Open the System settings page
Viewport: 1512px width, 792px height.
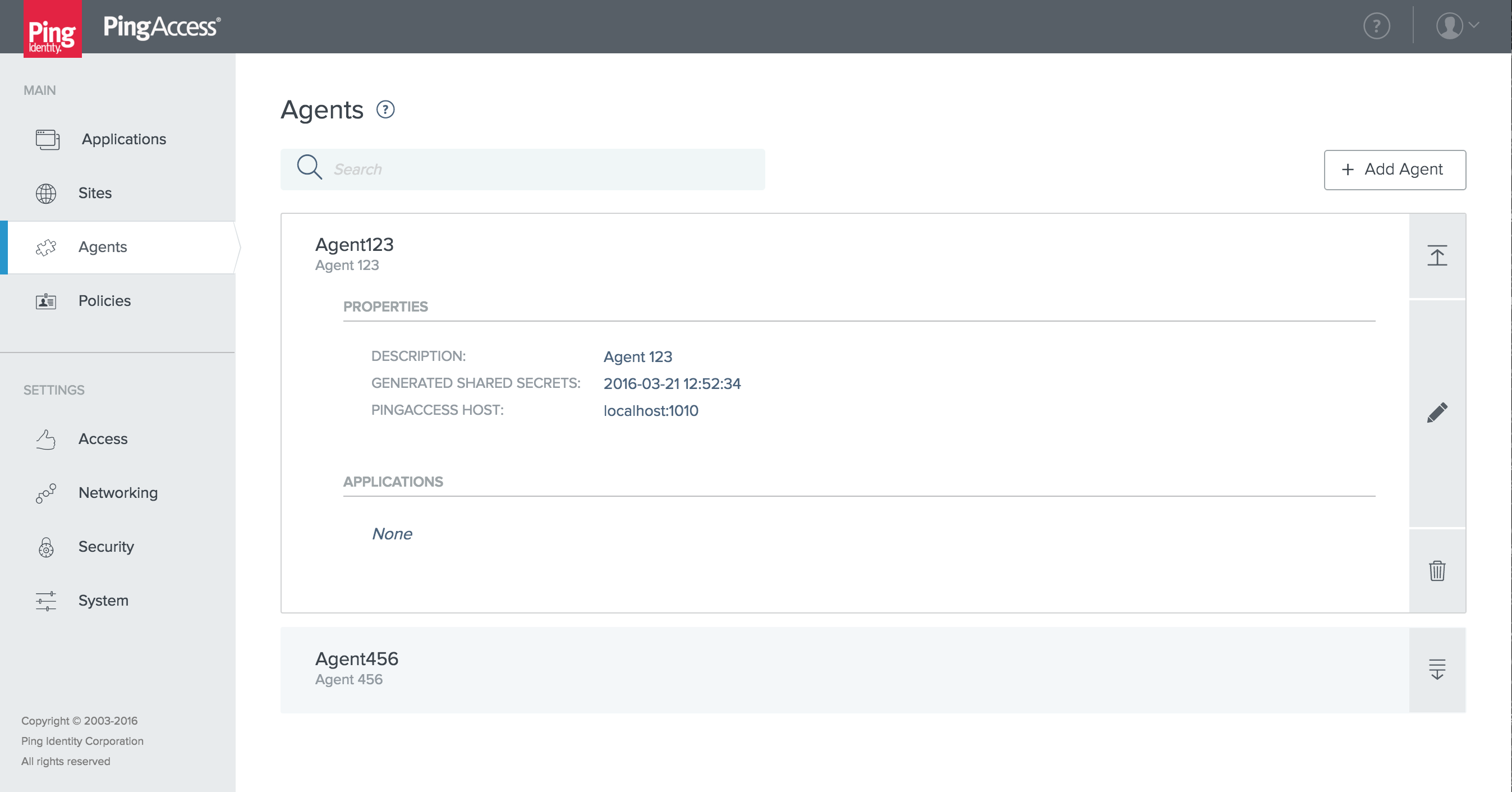[103, 601]
